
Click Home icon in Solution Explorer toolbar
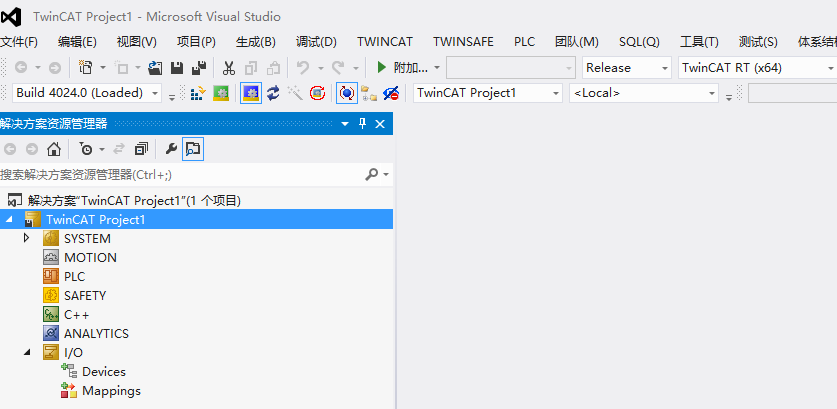tap(54, 149)
